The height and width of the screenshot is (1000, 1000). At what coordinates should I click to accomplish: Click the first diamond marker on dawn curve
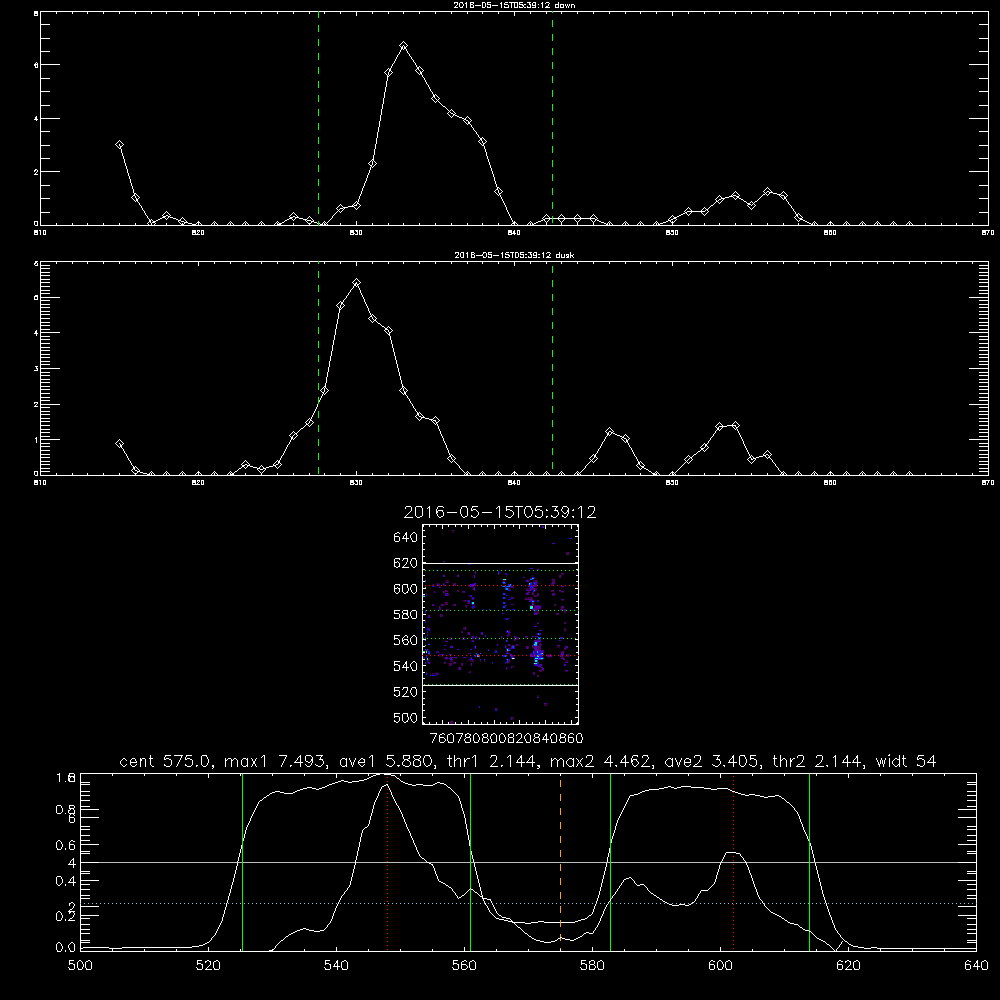pyautogui.click(x=119, y=145)
